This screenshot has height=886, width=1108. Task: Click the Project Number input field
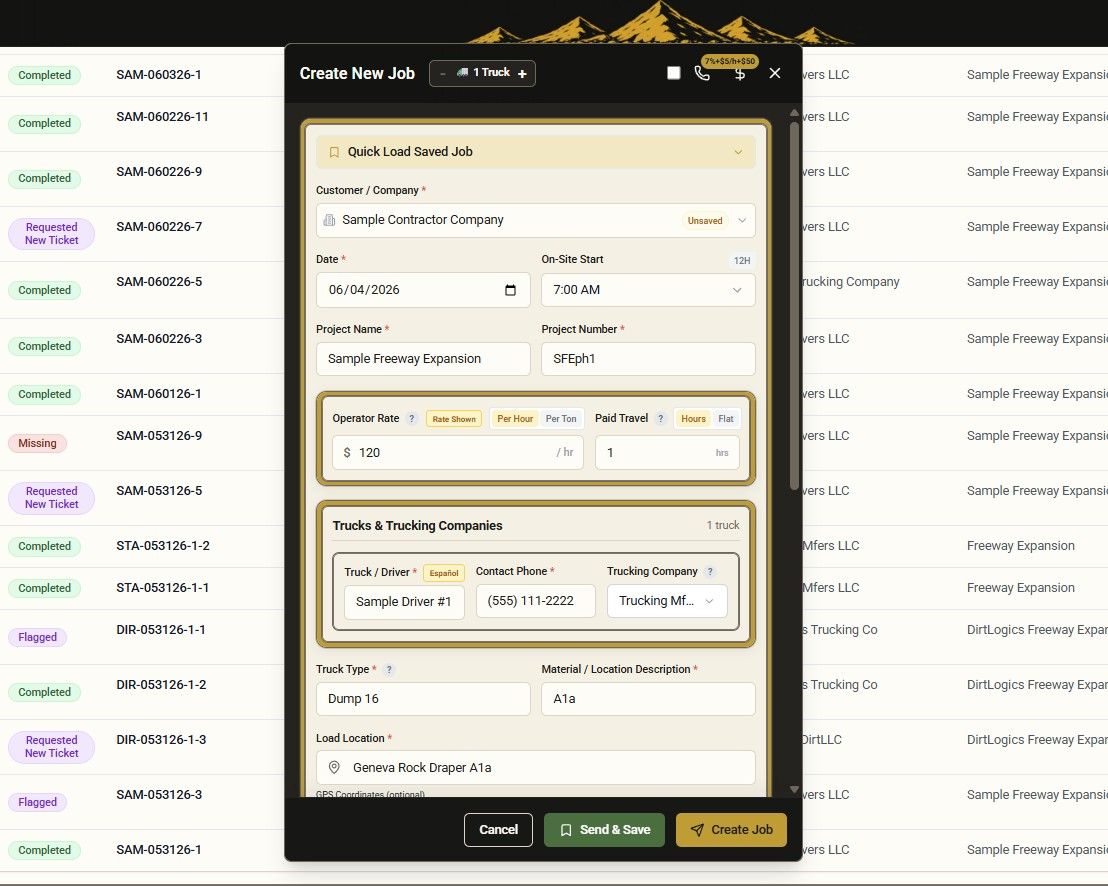648,359
